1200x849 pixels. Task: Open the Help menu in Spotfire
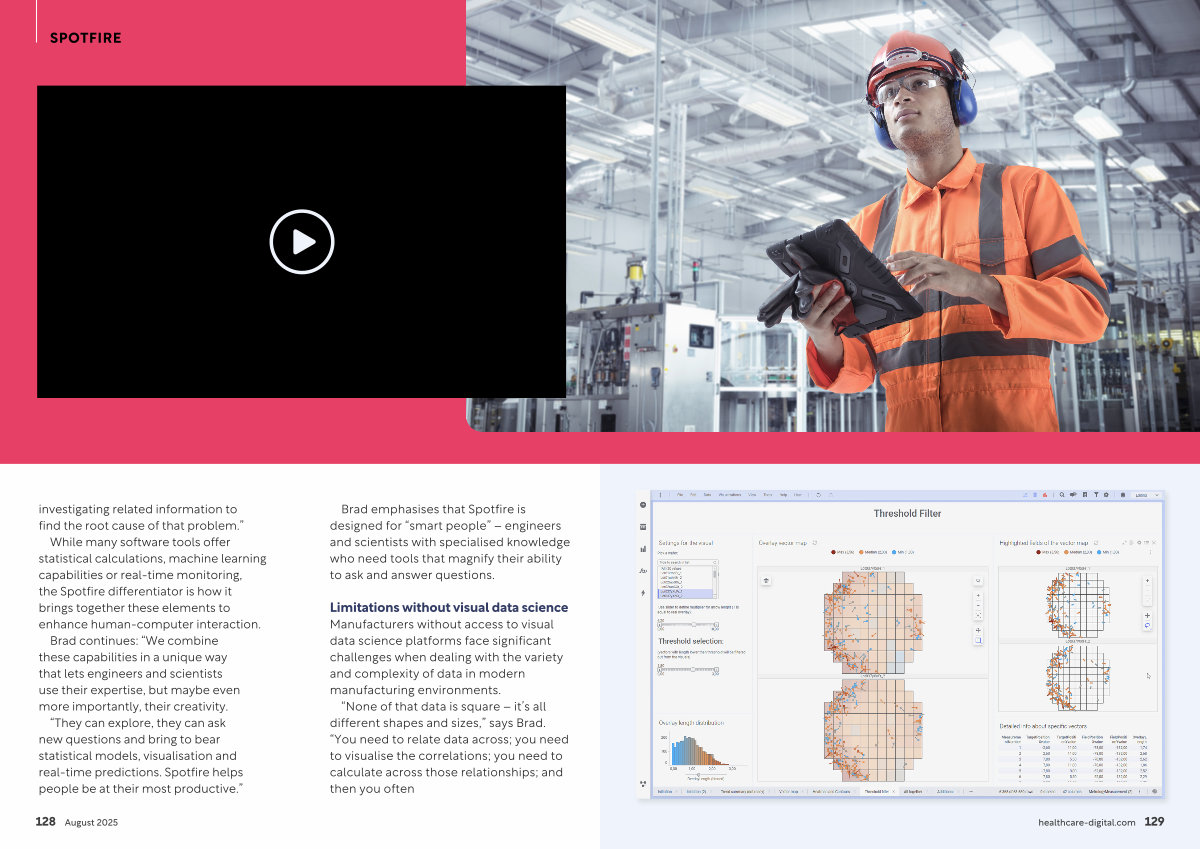[784, 494]
